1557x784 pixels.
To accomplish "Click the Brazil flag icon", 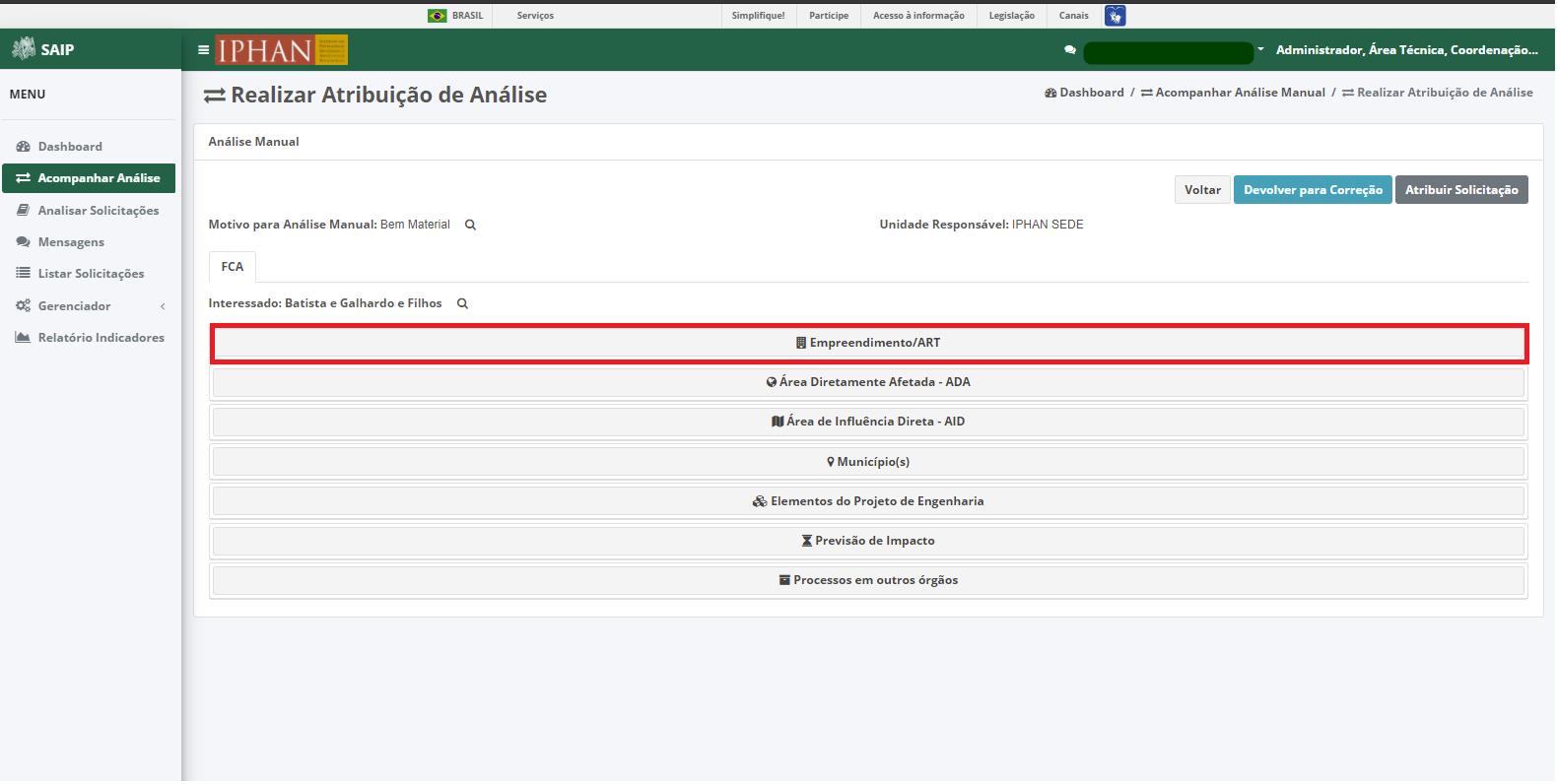I will (438, 16).
